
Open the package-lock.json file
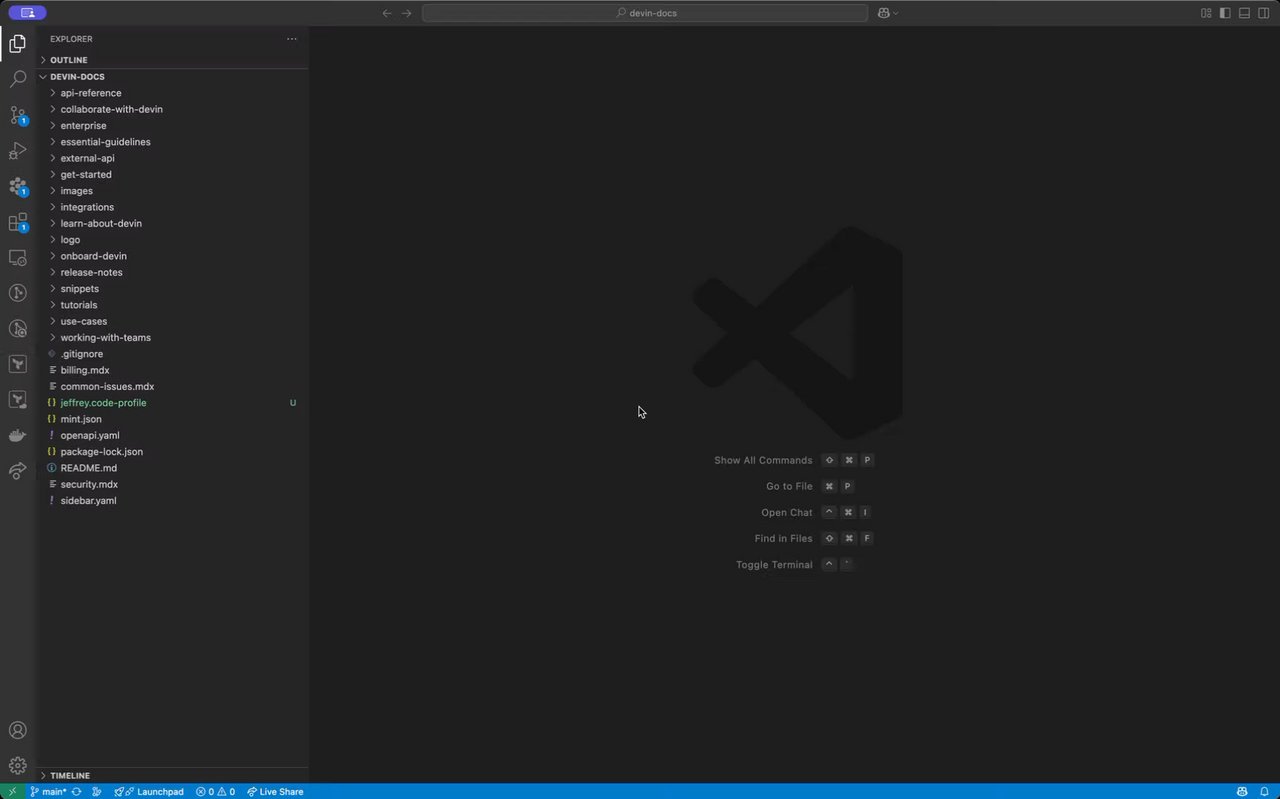point(173,451)
